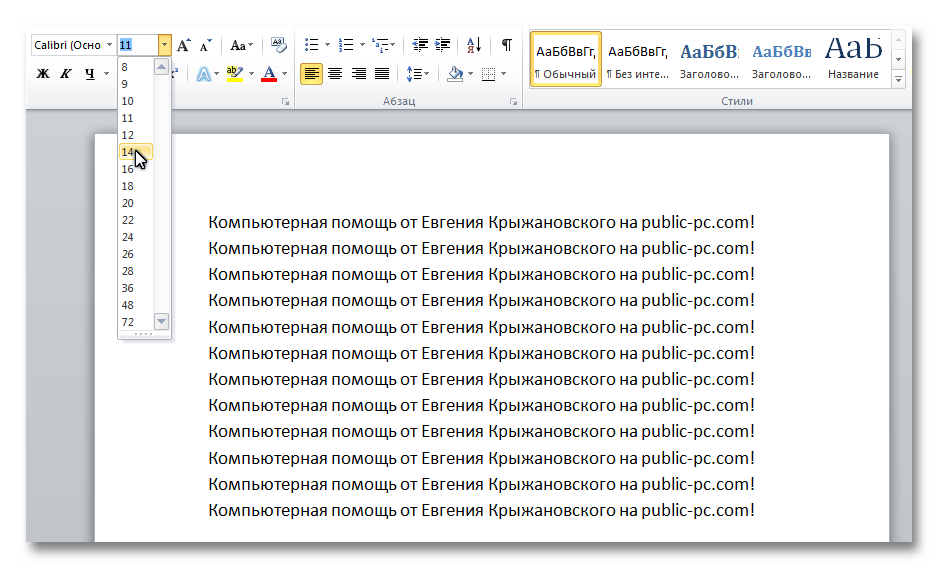938x568 pixels.
Task: Choose font size 14 in list
Action: coord(136,152)
